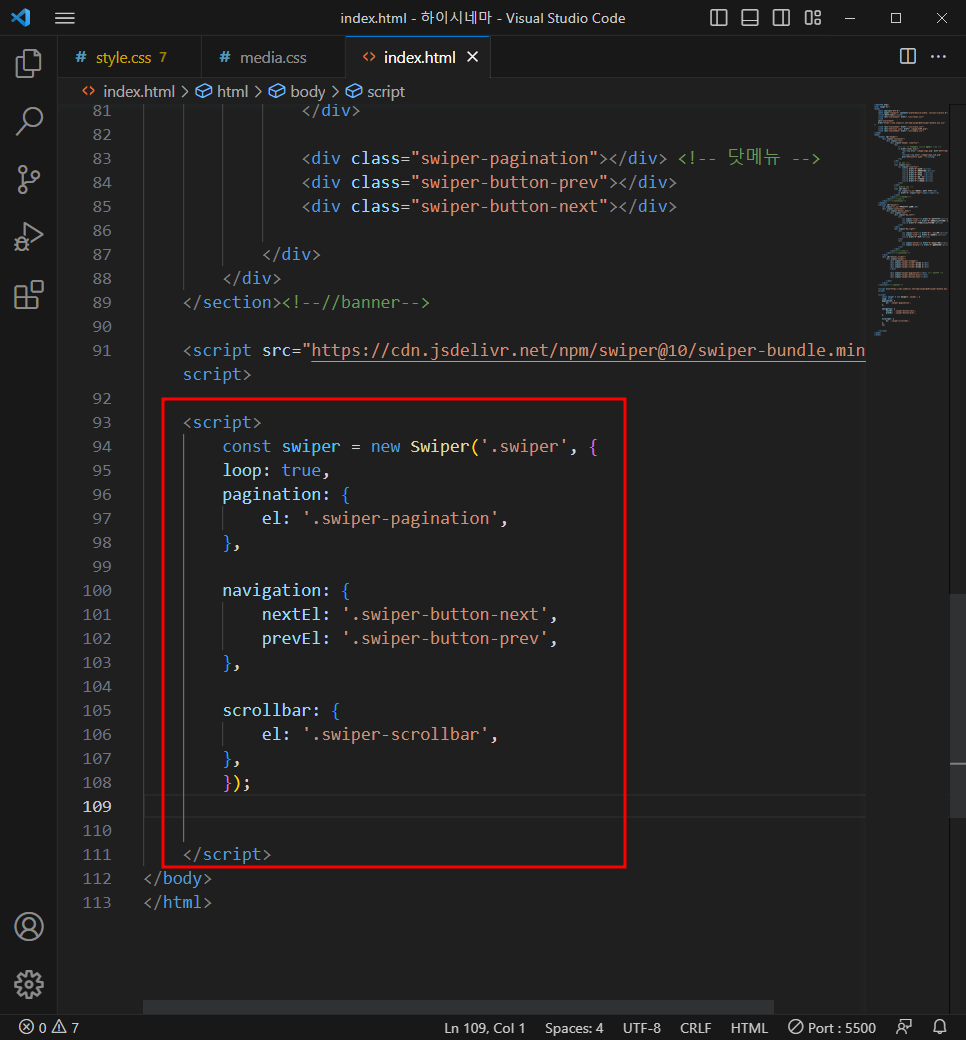Click the </html> closing tag
The height and width of the screenshot is (1040, 966).
pyautogui.click(x=178, y=902)
